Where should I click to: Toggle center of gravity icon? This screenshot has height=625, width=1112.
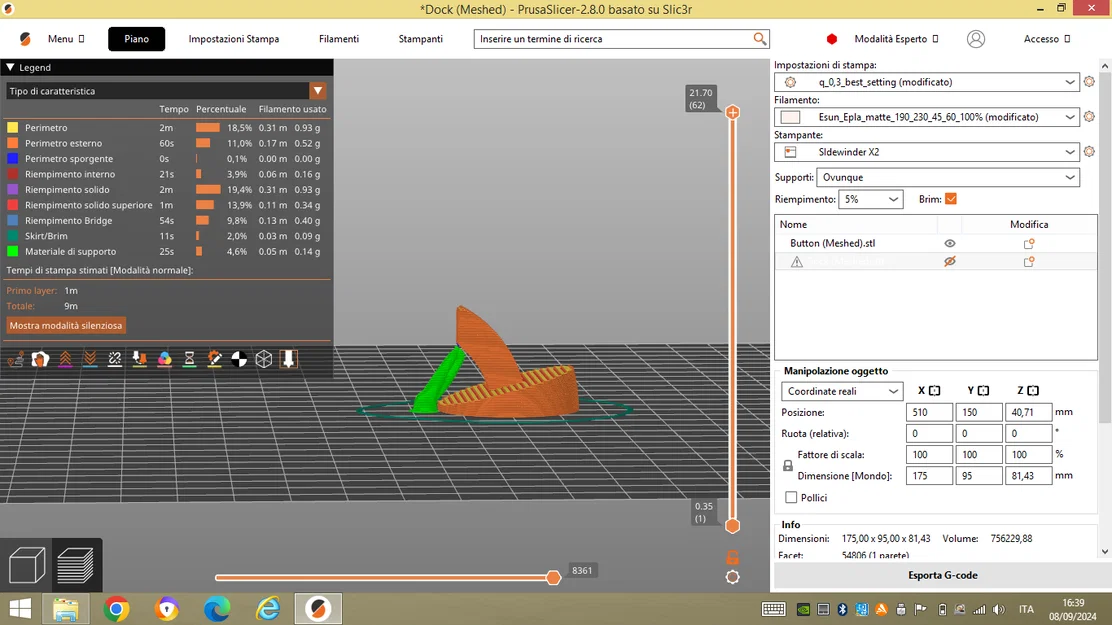coord(239,360)
